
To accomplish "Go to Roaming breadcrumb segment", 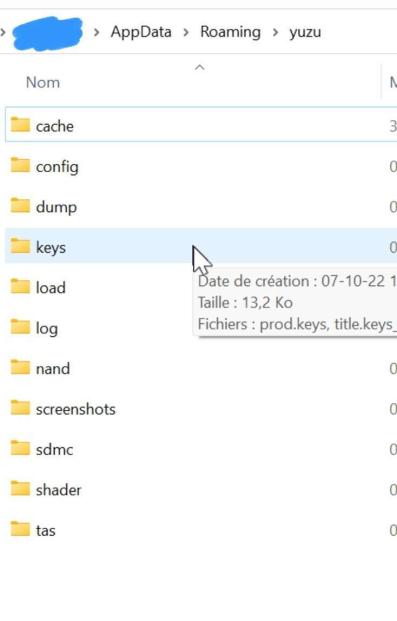I will (231, 32).
